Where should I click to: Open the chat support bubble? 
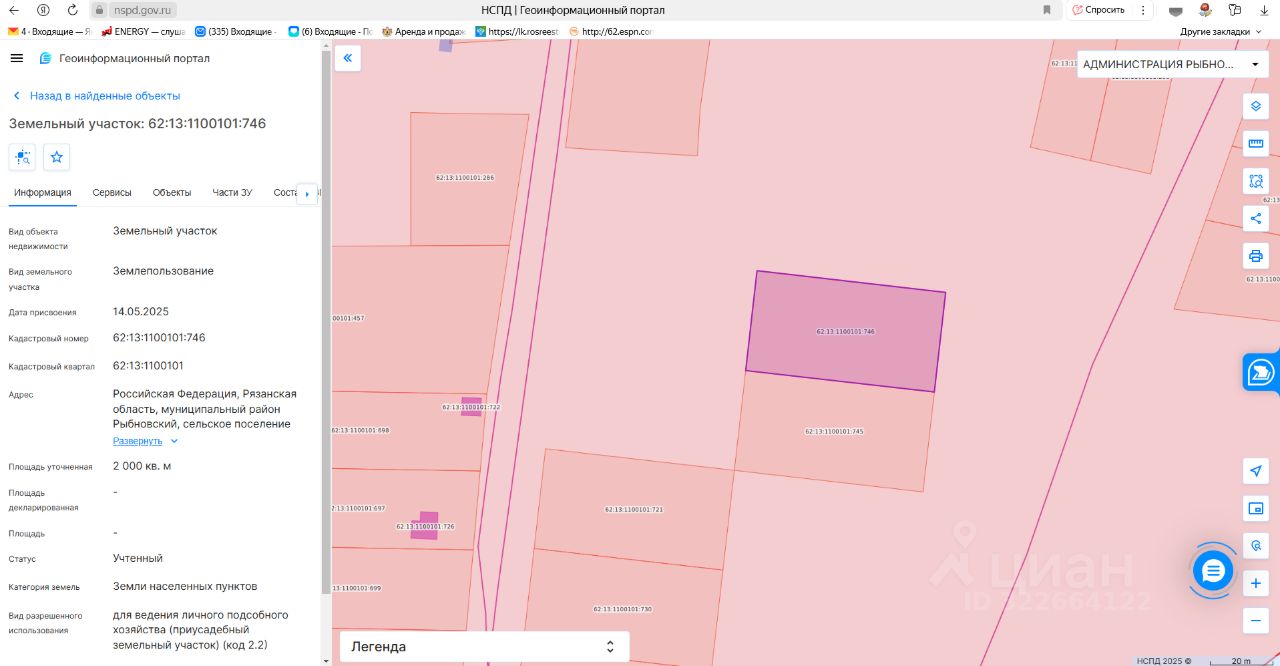(x=1213, y=571)
